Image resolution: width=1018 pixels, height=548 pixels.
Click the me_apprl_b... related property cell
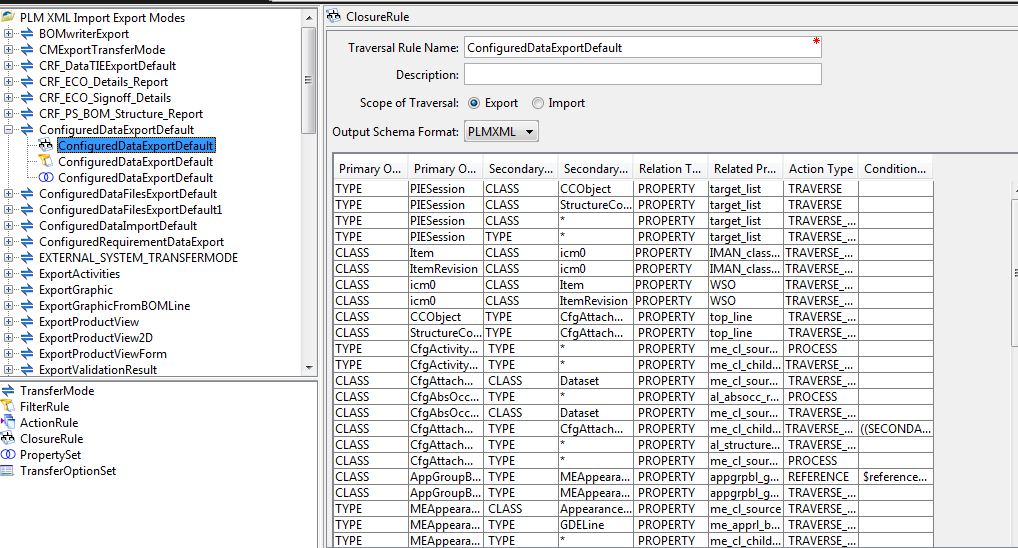[x=745, y=525]
